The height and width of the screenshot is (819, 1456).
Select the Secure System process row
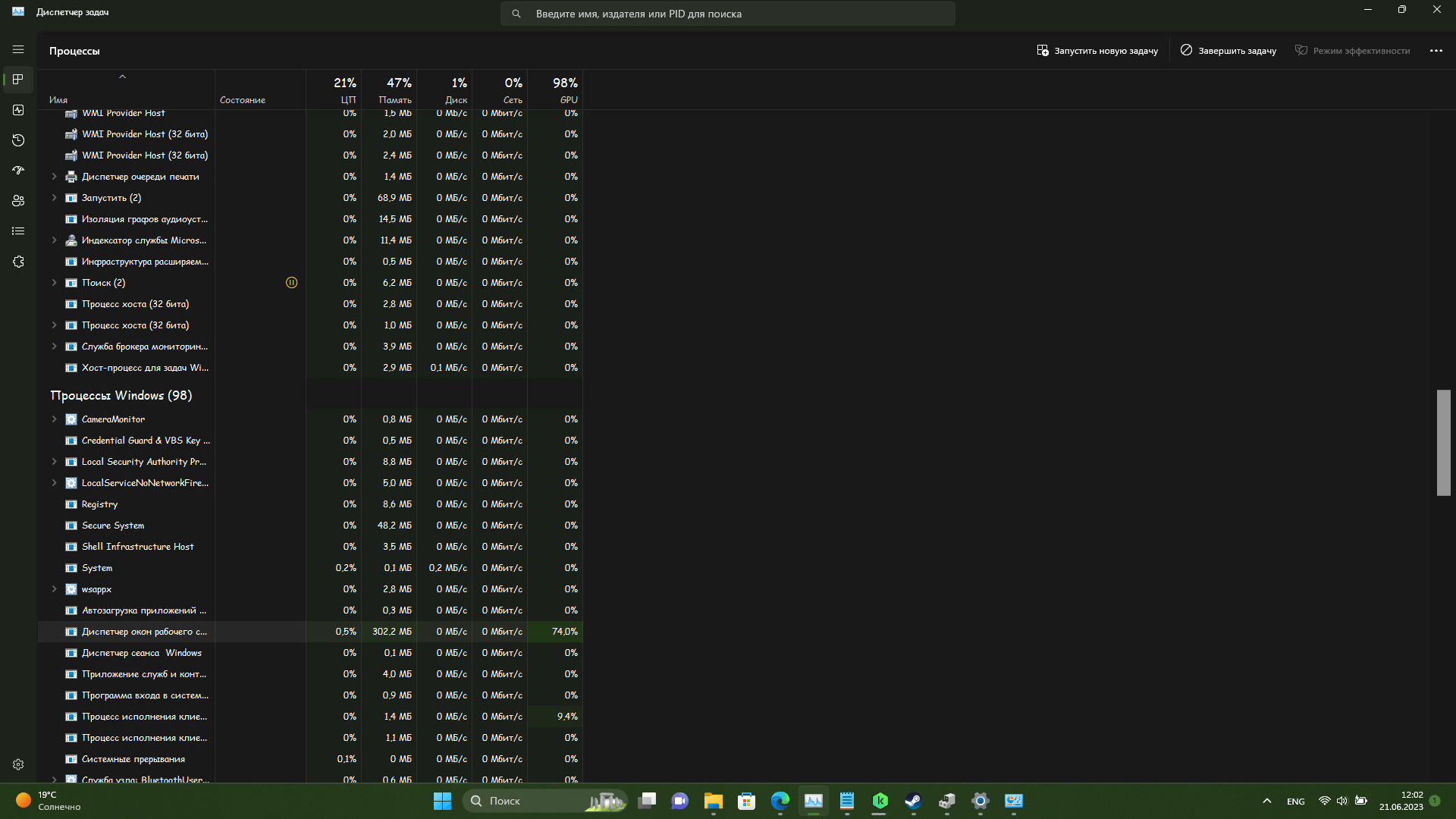click(310, 526)
